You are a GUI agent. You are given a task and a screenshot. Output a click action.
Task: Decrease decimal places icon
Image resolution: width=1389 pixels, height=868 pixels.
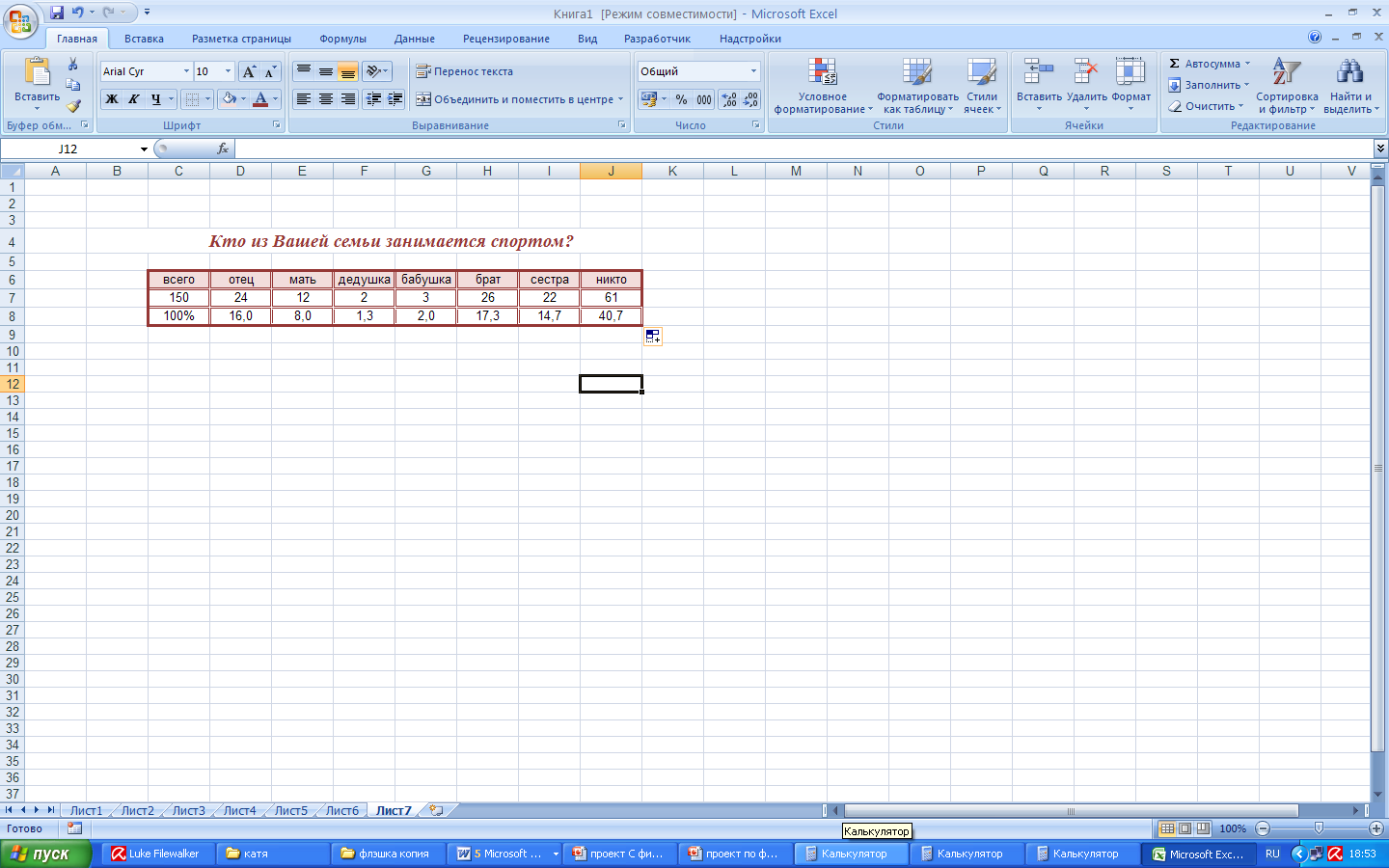click(x=750, y=99)
